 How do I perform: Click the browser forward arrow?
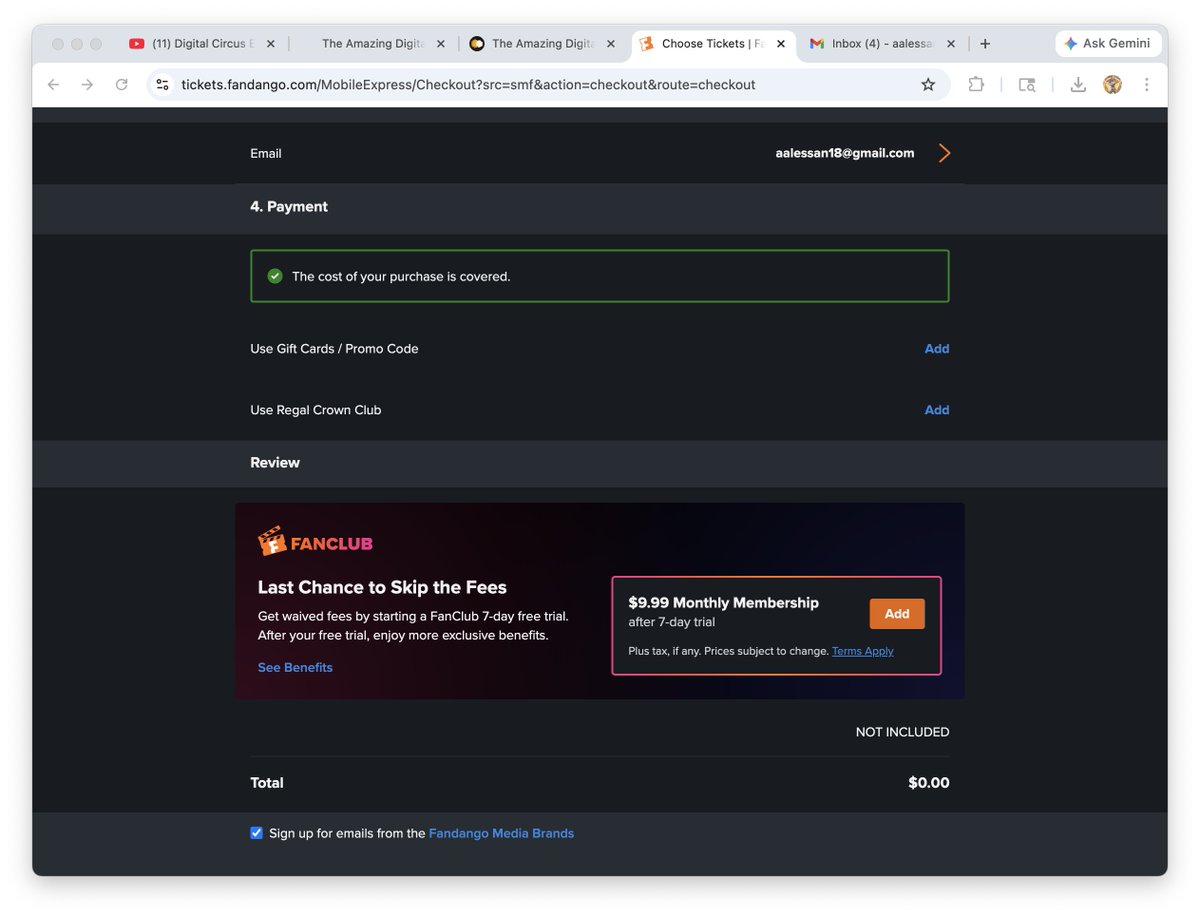pos(87,85)
